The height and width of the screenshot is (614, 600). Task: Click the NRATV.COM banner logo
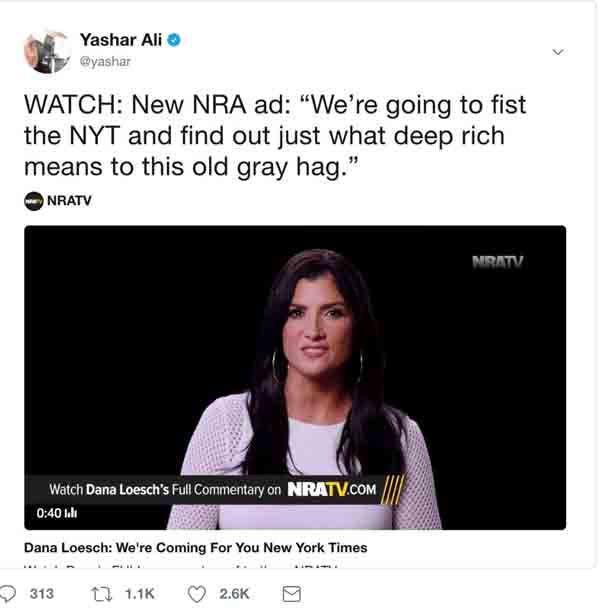pos(332,489)
